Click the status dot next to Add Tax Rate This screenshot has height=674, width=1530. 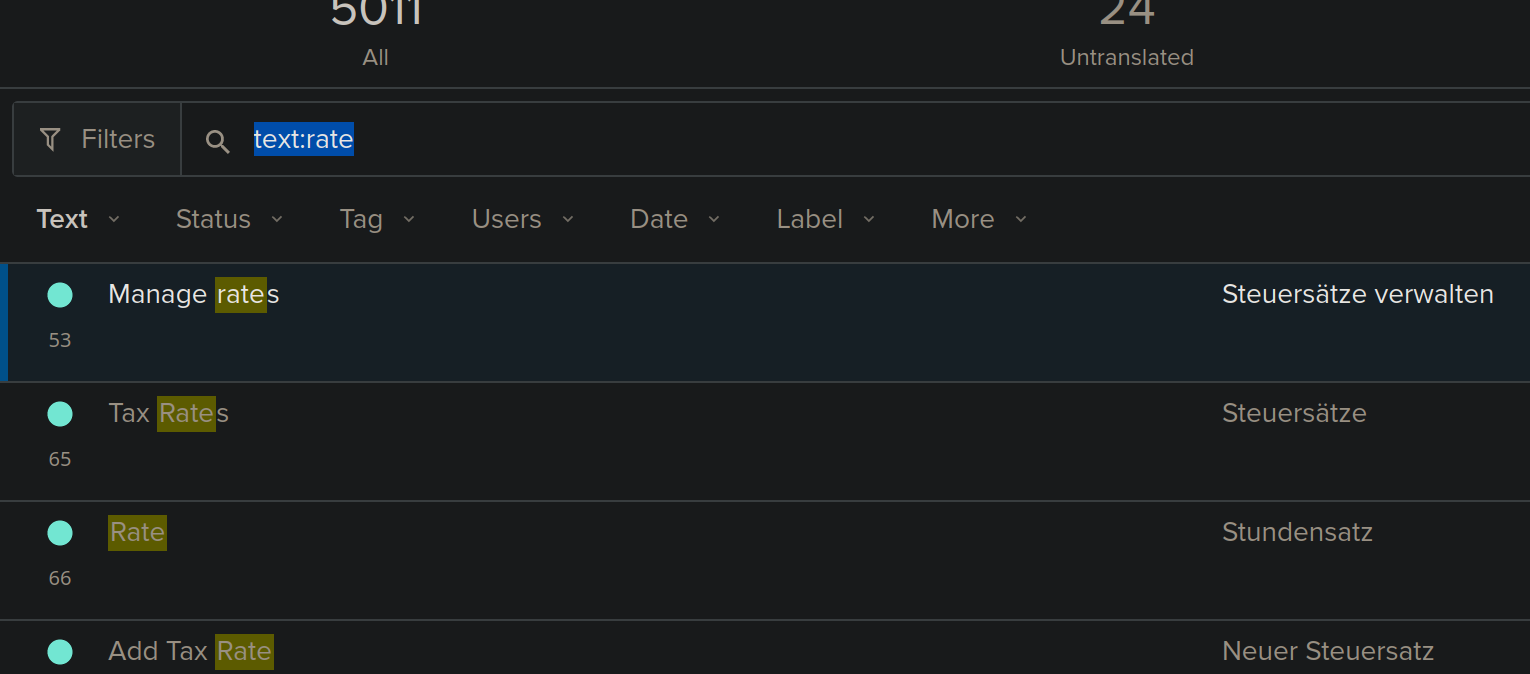[x=60, y=652]
